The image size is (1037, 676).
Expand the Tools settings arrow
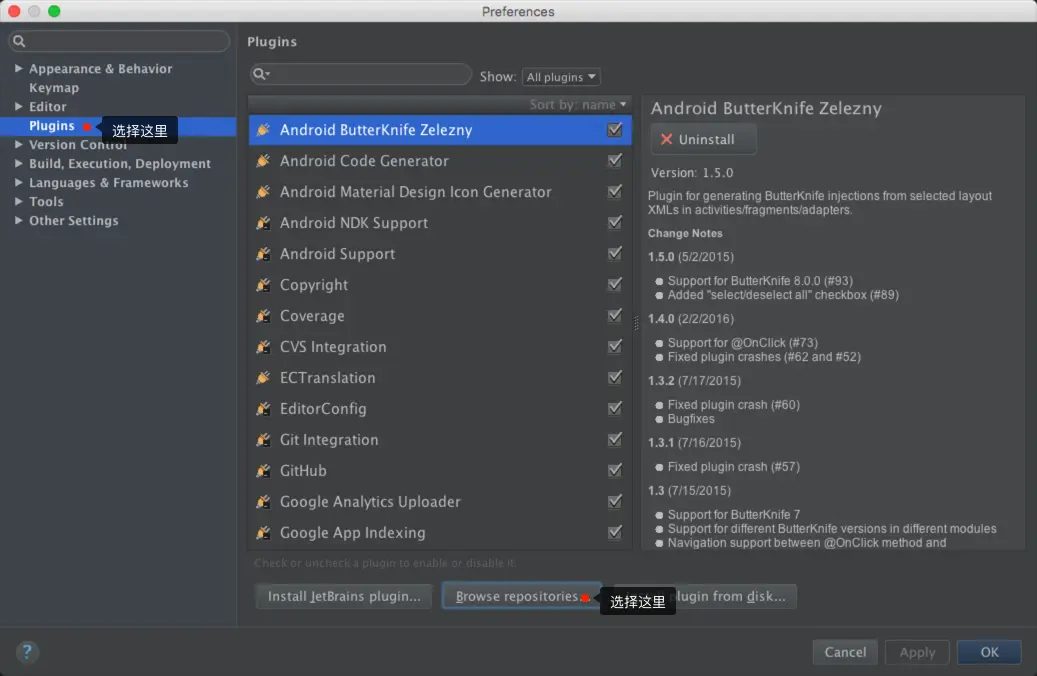point(19,201)
